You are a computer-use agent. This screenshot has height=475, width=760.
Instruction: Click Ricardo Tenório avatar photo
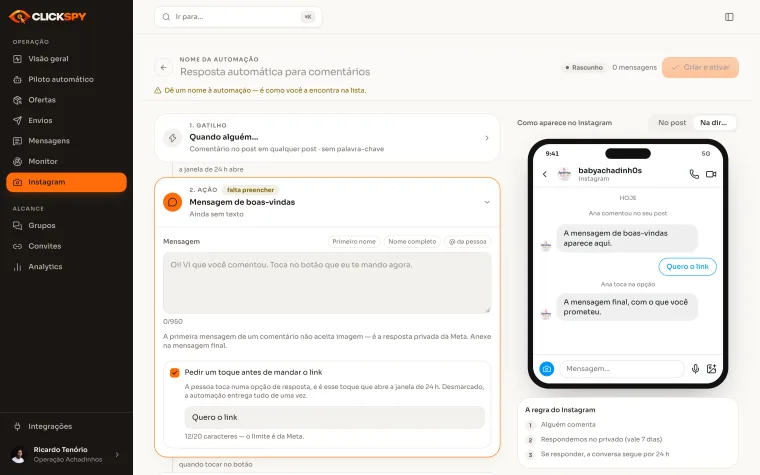tap(18, 455)
